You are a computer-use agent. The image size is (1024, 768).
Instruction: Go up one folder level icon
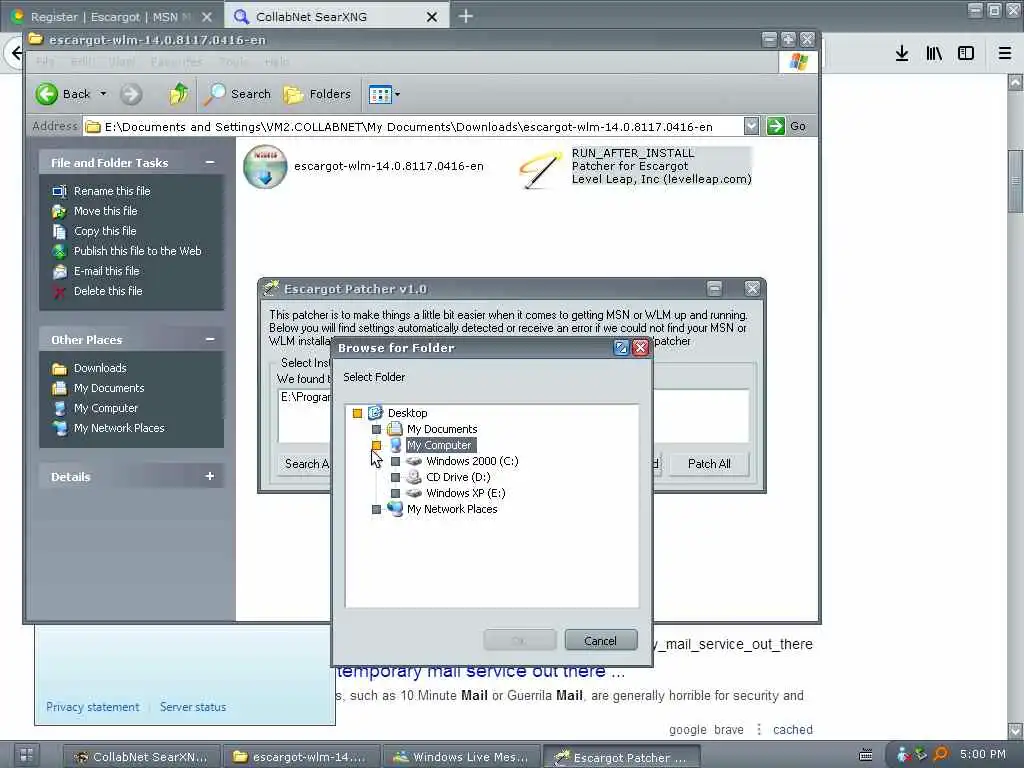(x=178, y=94)
